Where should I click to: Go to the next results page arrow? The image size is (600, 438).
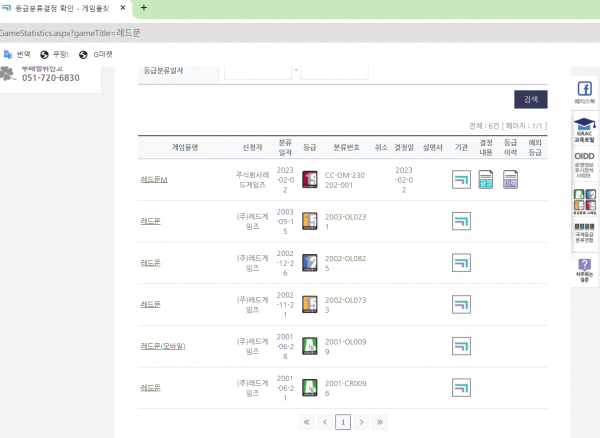click(x=362, y=422)
